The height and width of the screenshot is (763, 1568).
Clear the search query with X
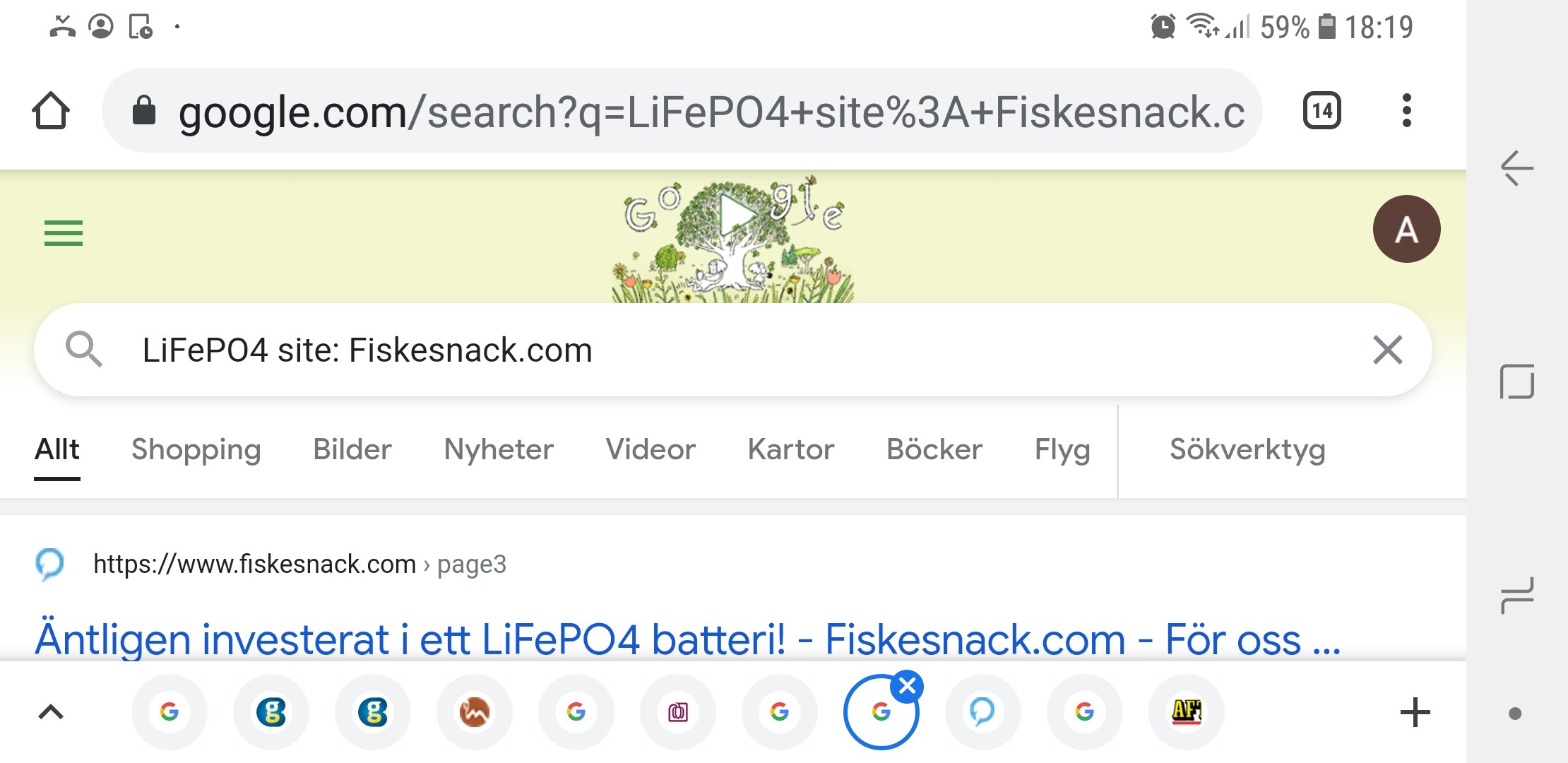[1387, 350]
